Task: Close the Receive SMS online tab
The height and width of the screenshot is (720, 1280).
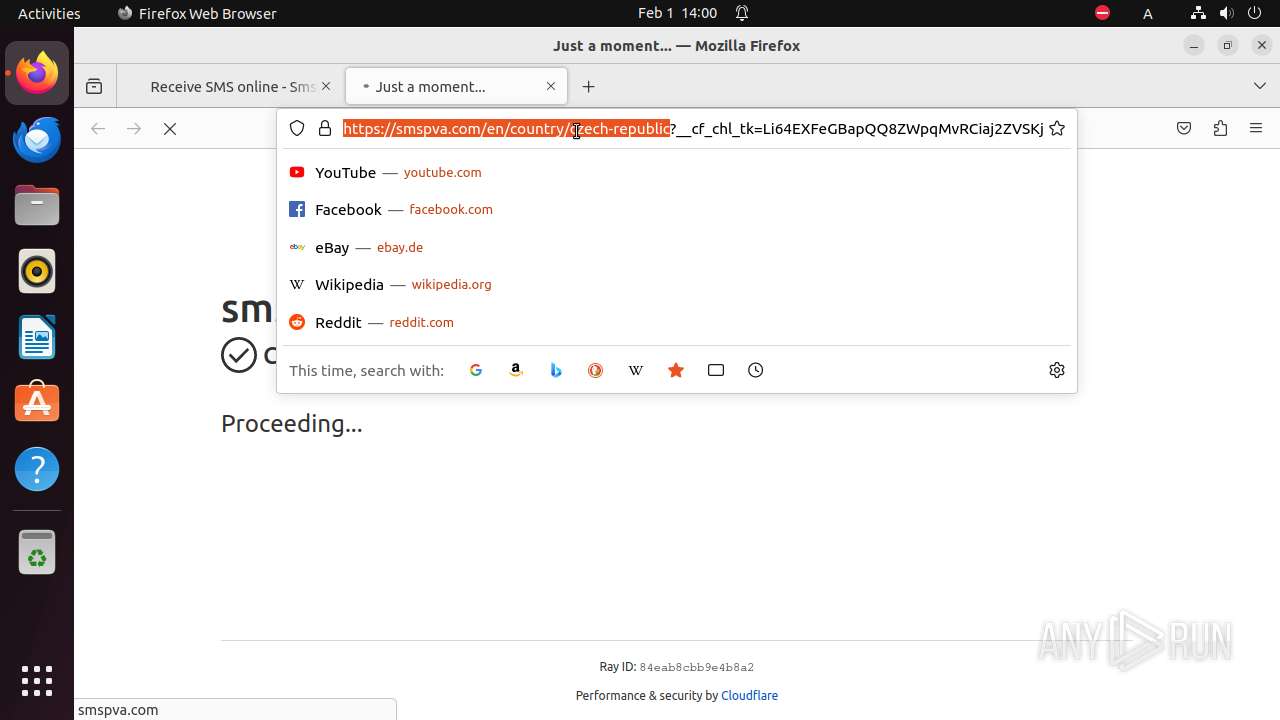Action: pos(326,87)
